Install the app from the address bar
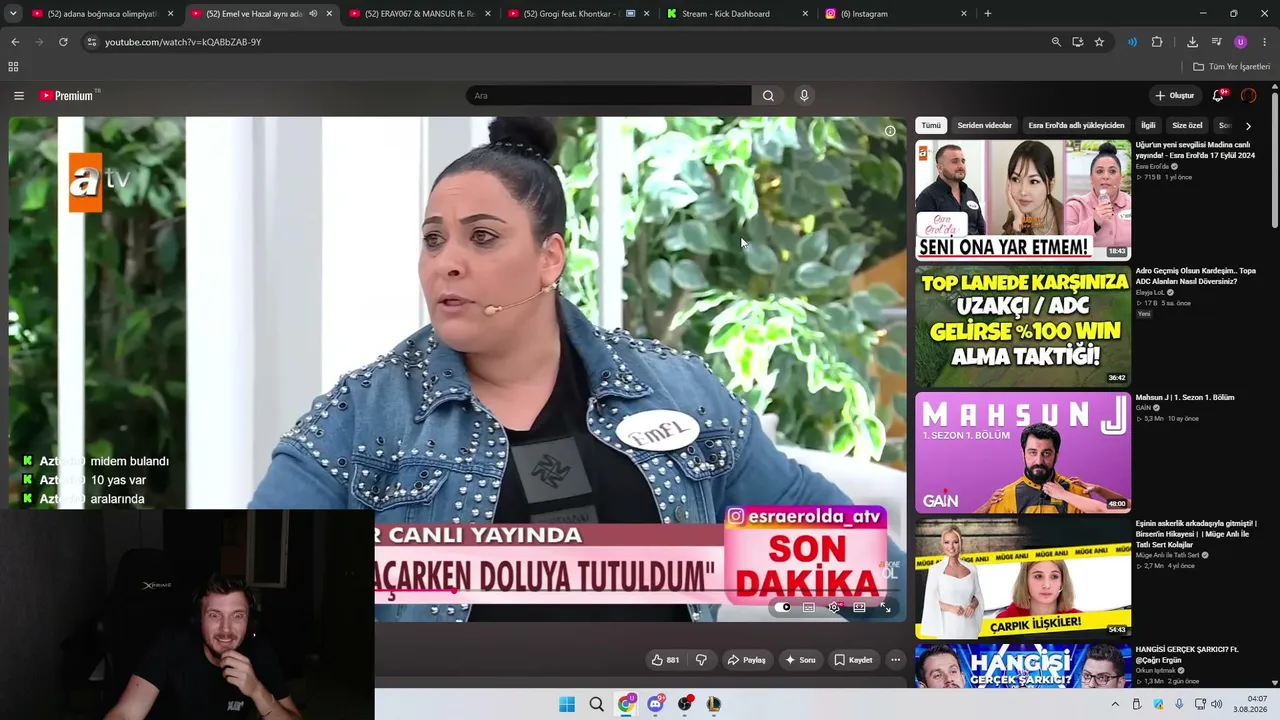The width and height of the screenshot is (1280, 720). click(1078, 42)
